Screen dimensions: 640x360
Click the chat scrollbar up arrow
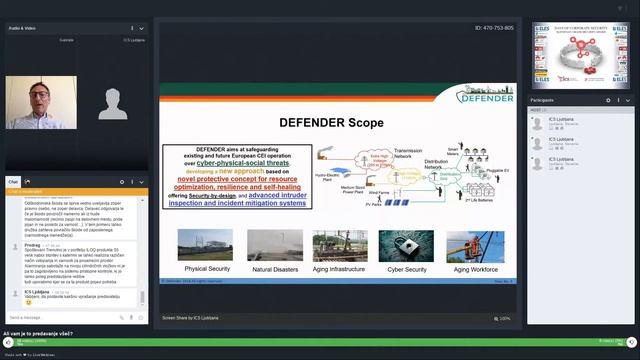(x=142, y=200)
